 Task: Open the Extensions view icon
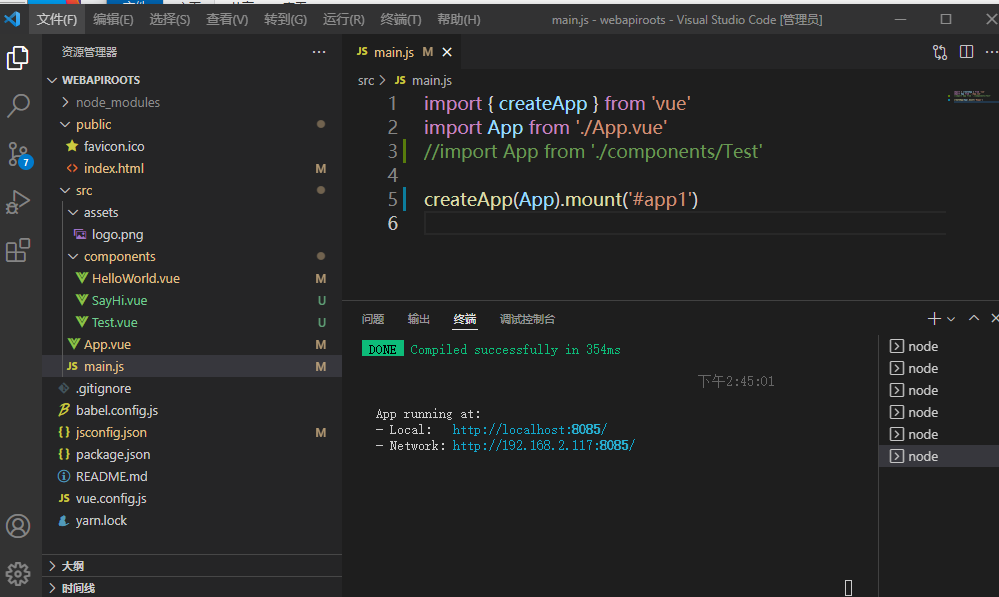pyautogui.click(x=18, y=250)
